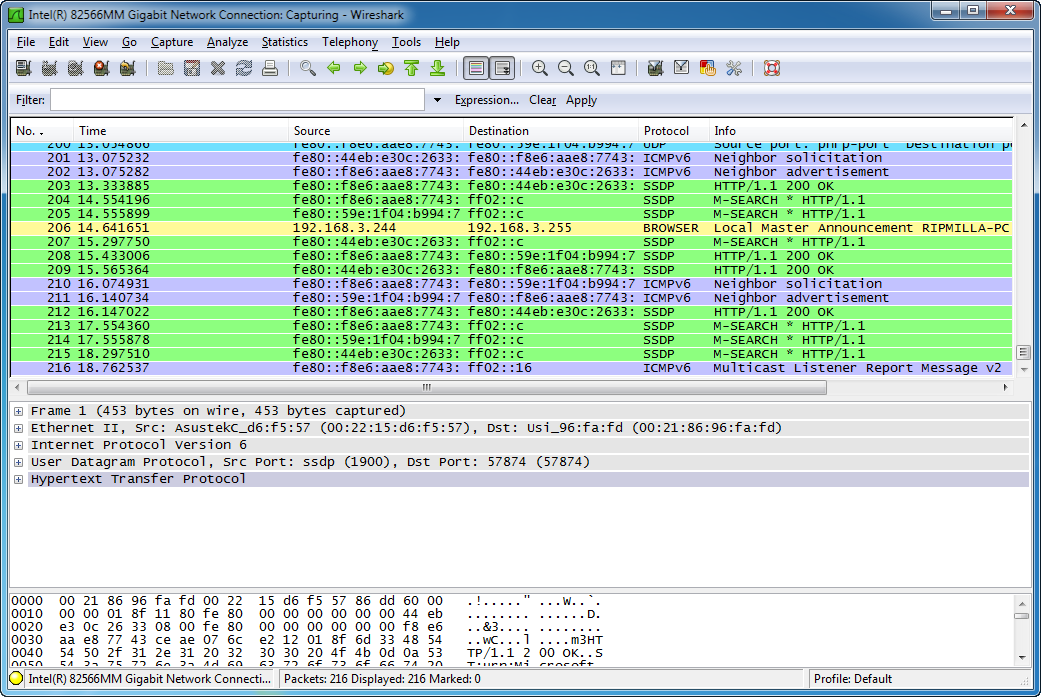Viewport: 1041px width, 697px height.
Task: Expand the Ethernet II details
Action: 19,428
